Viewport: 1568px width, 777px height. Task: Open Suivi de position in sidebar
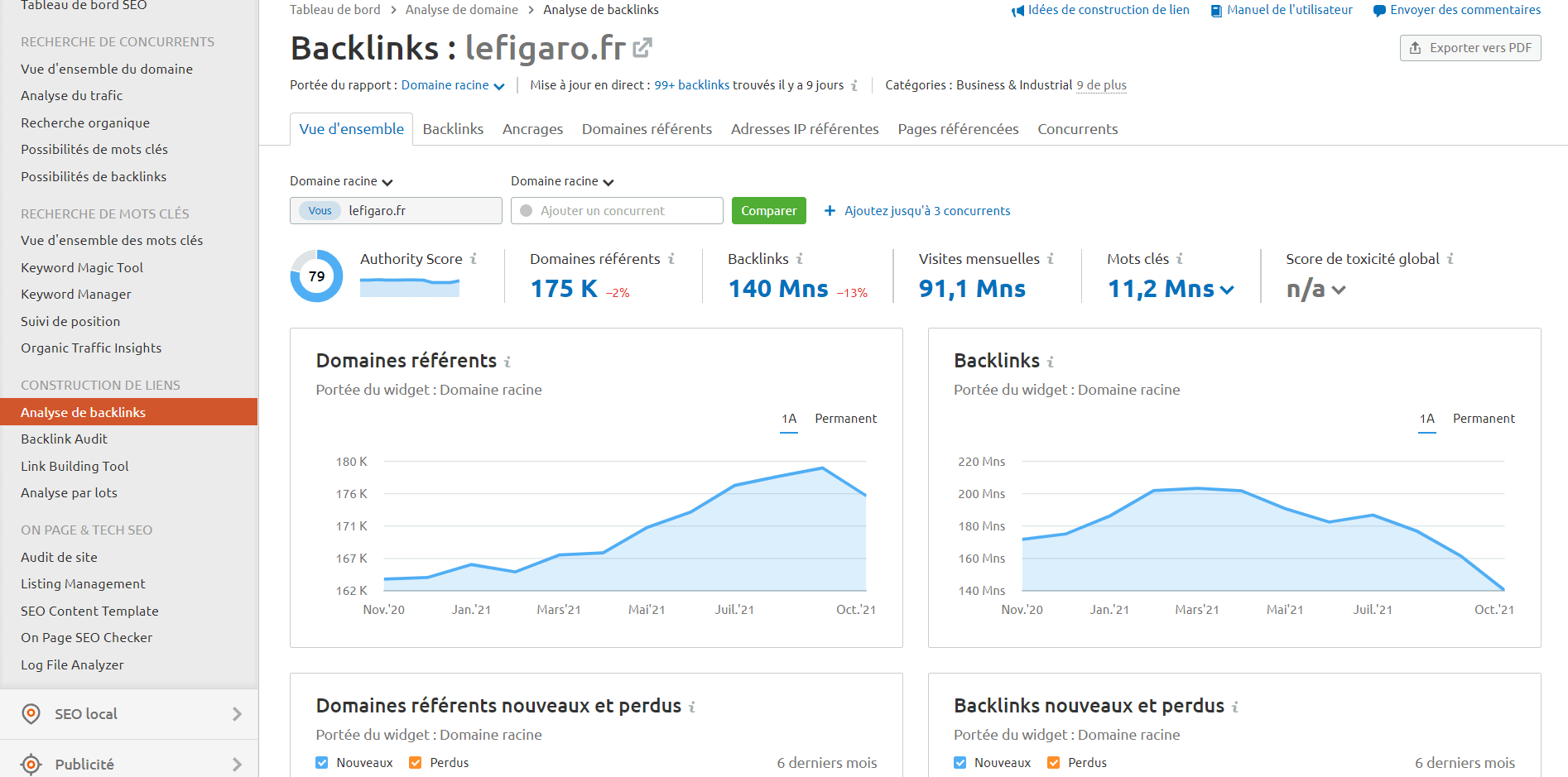pyautogui.click(x=70, y=322)
